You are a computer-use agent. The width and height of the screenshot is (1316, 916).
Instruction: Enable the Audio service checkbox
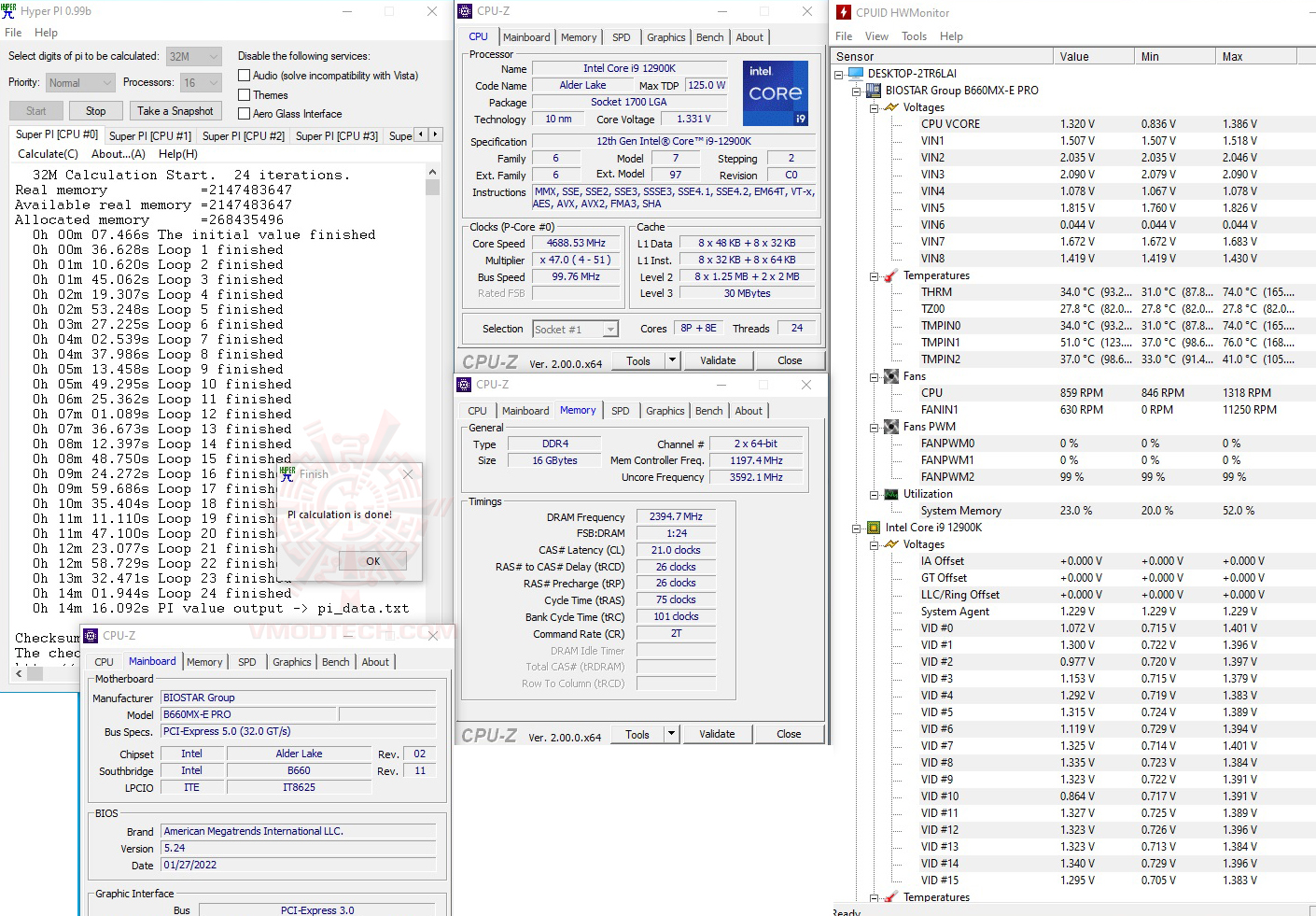tap(244, 76)
